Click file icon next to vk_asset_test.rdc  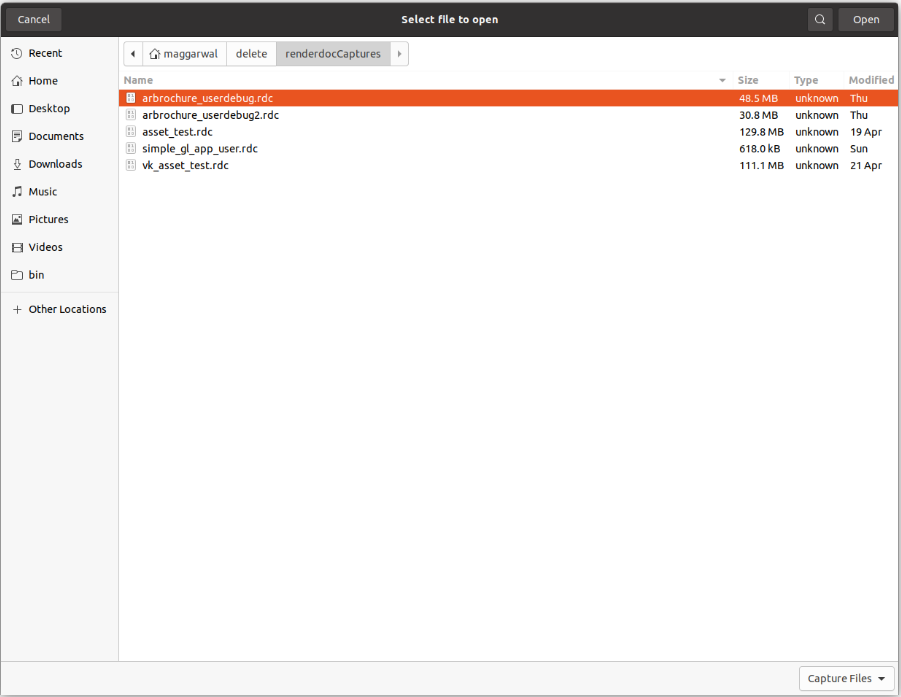pyautogui.click(x=131, y=165)
